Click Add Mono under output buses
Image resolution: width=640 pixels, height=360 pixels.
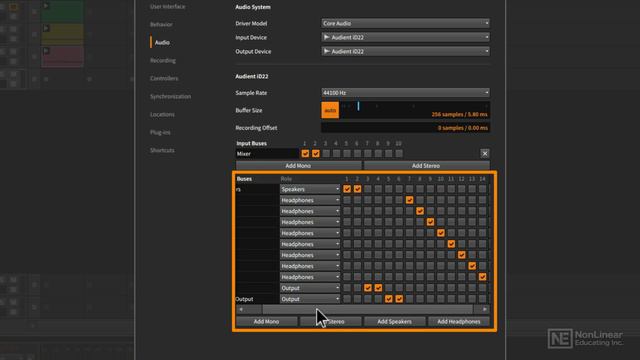point(267,322)
